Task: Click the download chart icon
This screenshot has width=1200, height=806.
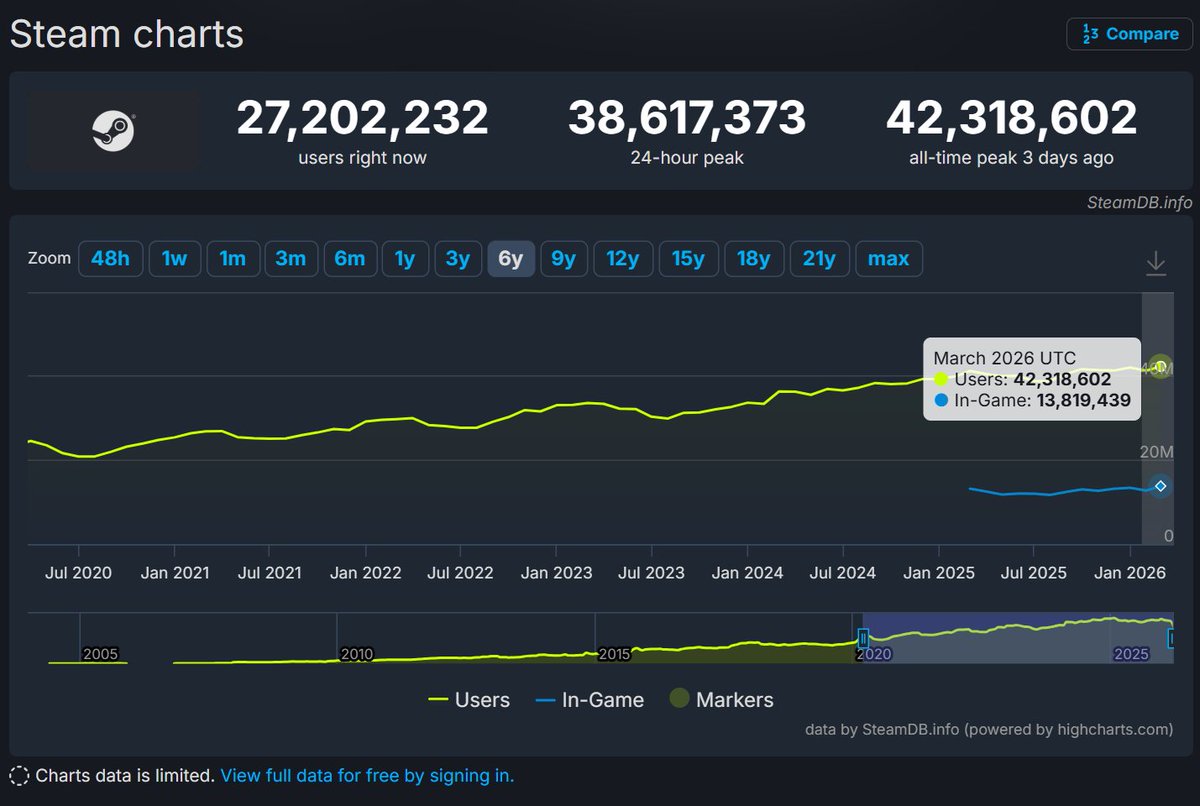Action: [x=1156, y=263]
